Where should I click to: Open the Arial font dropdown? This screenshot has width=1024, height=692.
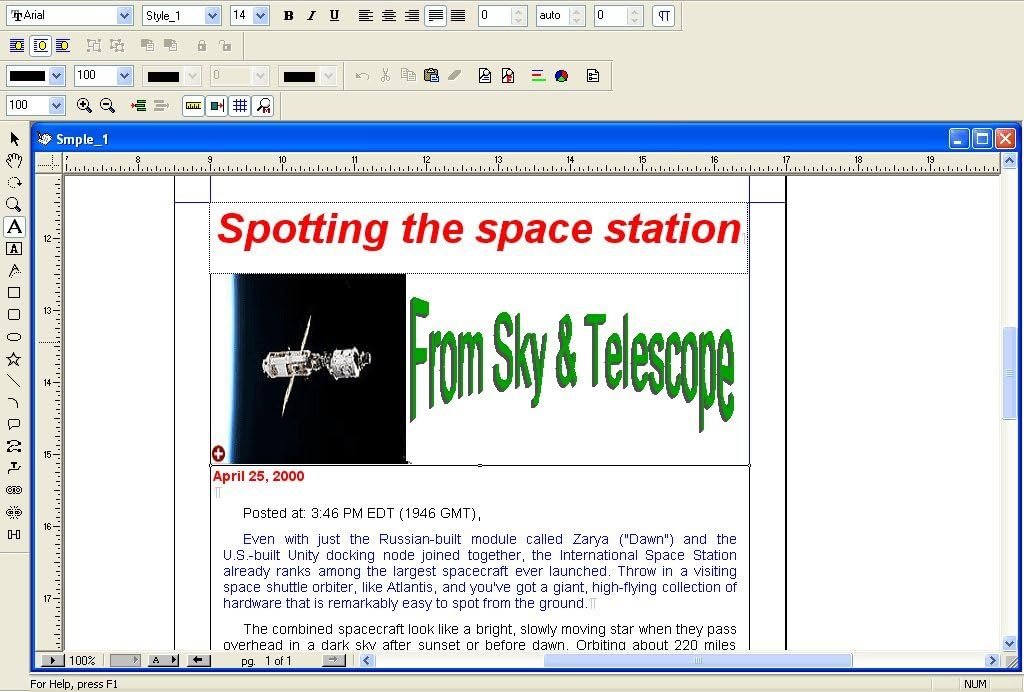point(124,16)
